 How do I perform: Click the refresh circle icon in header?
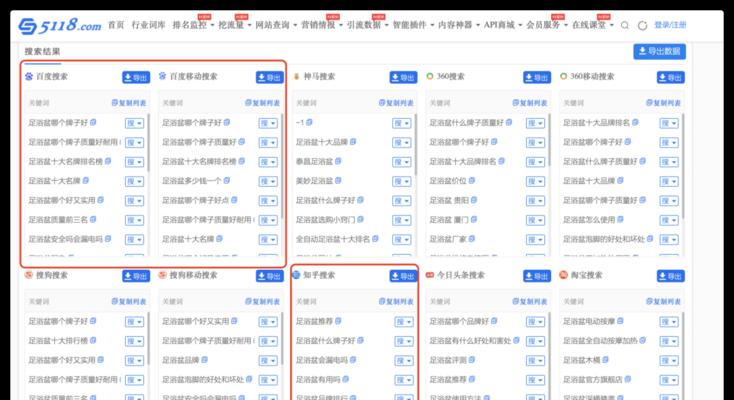(x=643, y=25)
